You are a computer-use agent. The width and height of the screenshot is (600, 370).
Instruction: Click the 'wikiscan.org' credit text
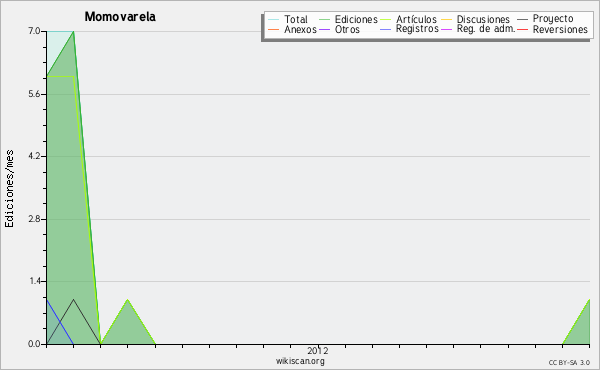(x=300, y=361)
